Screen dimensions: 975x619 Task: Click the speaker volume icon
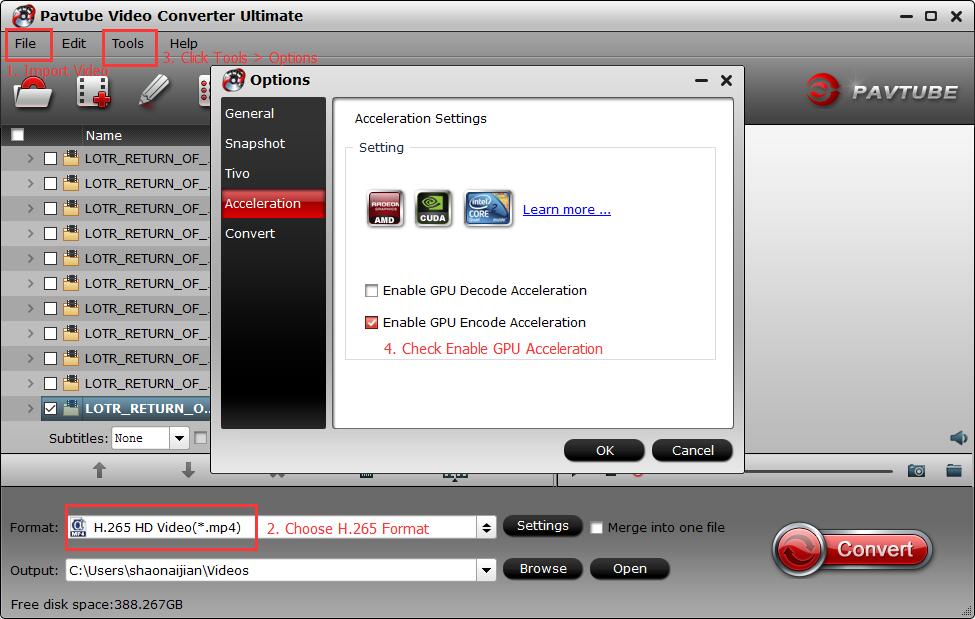coord(958,438)
